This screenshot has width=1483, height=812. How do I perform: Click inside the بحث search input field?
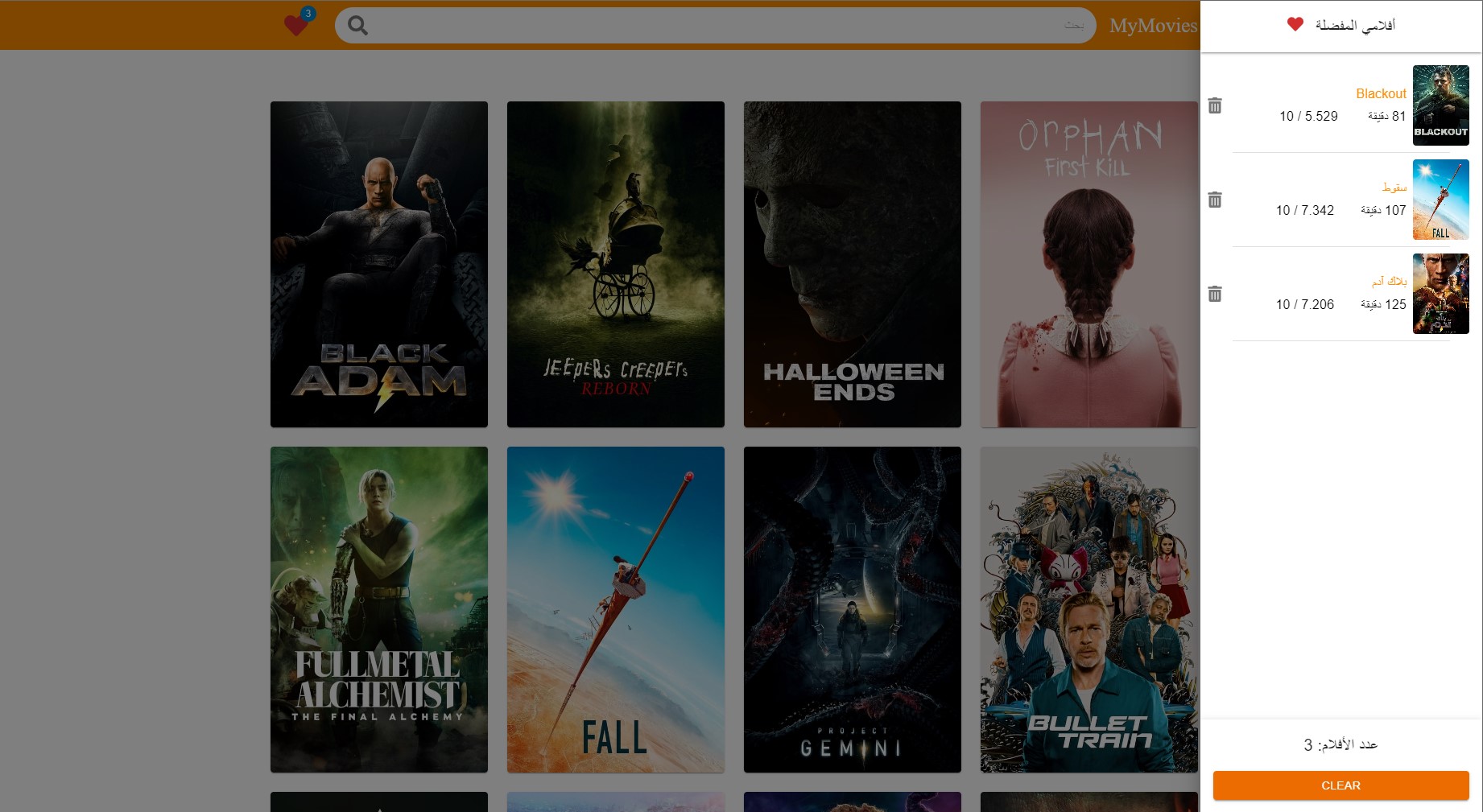[x=725, y=26]
